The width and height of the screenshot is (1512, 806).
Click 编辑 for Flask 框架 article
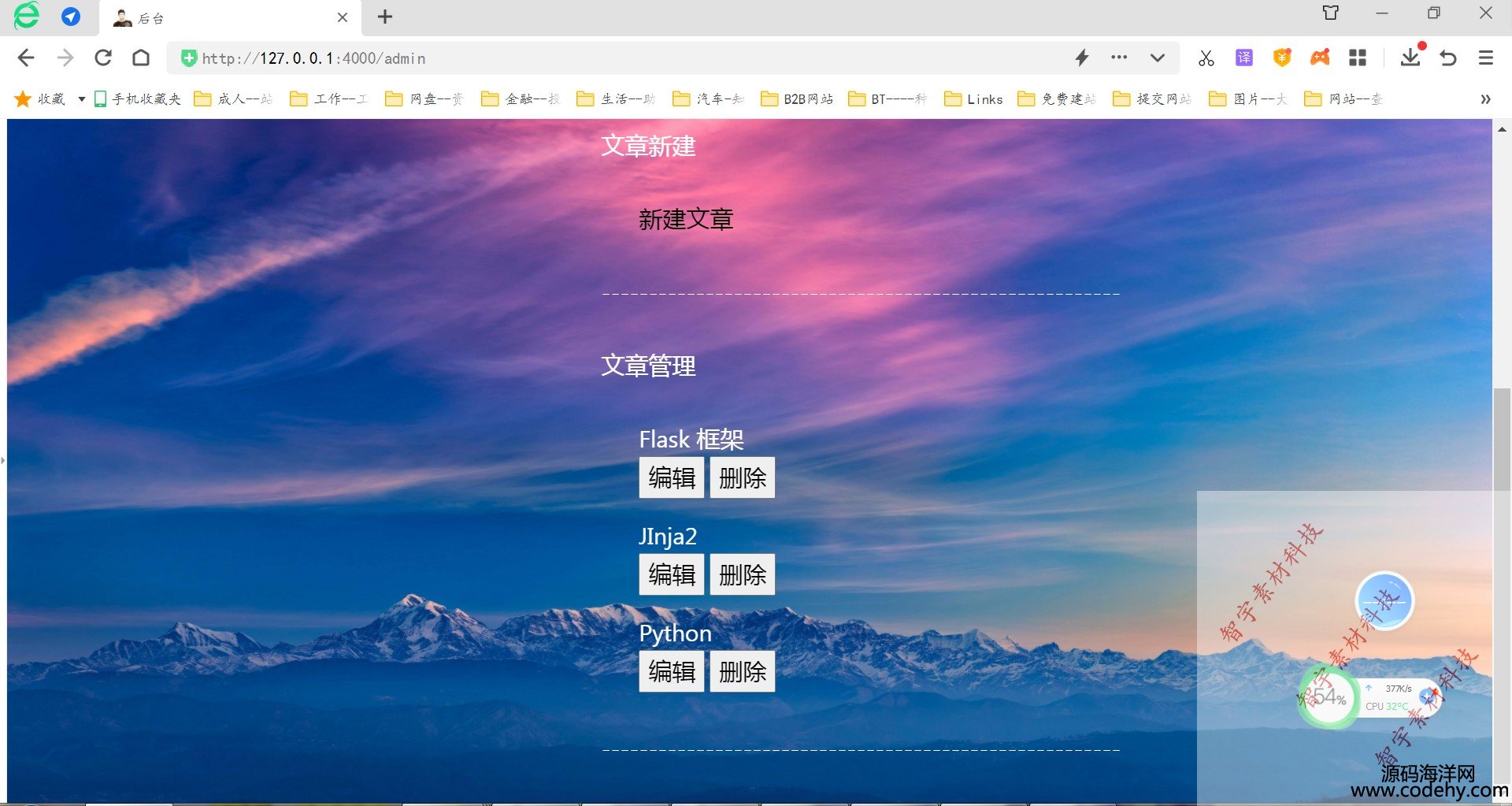pyautogui.click(x=672, y=477)
